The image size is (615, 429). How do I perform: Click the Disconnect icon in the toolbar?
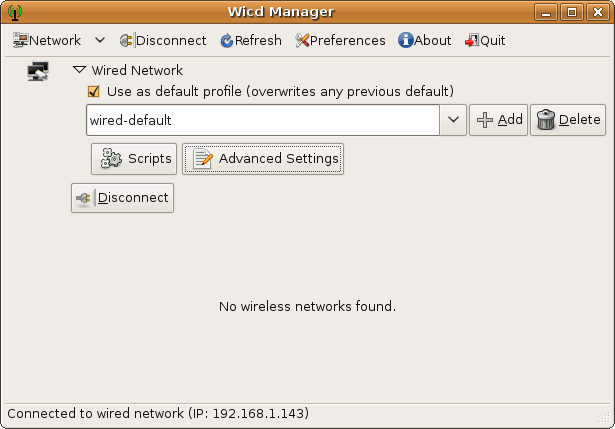click(126, 41)
